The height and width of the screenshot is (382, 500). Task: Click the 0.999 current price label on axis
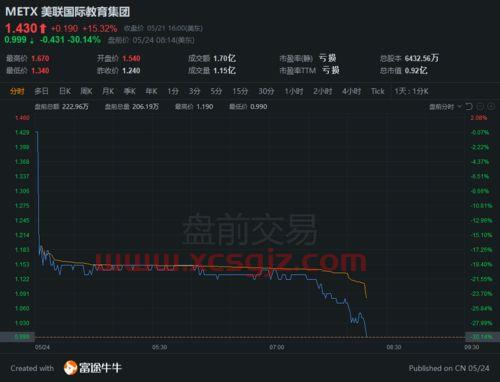(22, 337)
